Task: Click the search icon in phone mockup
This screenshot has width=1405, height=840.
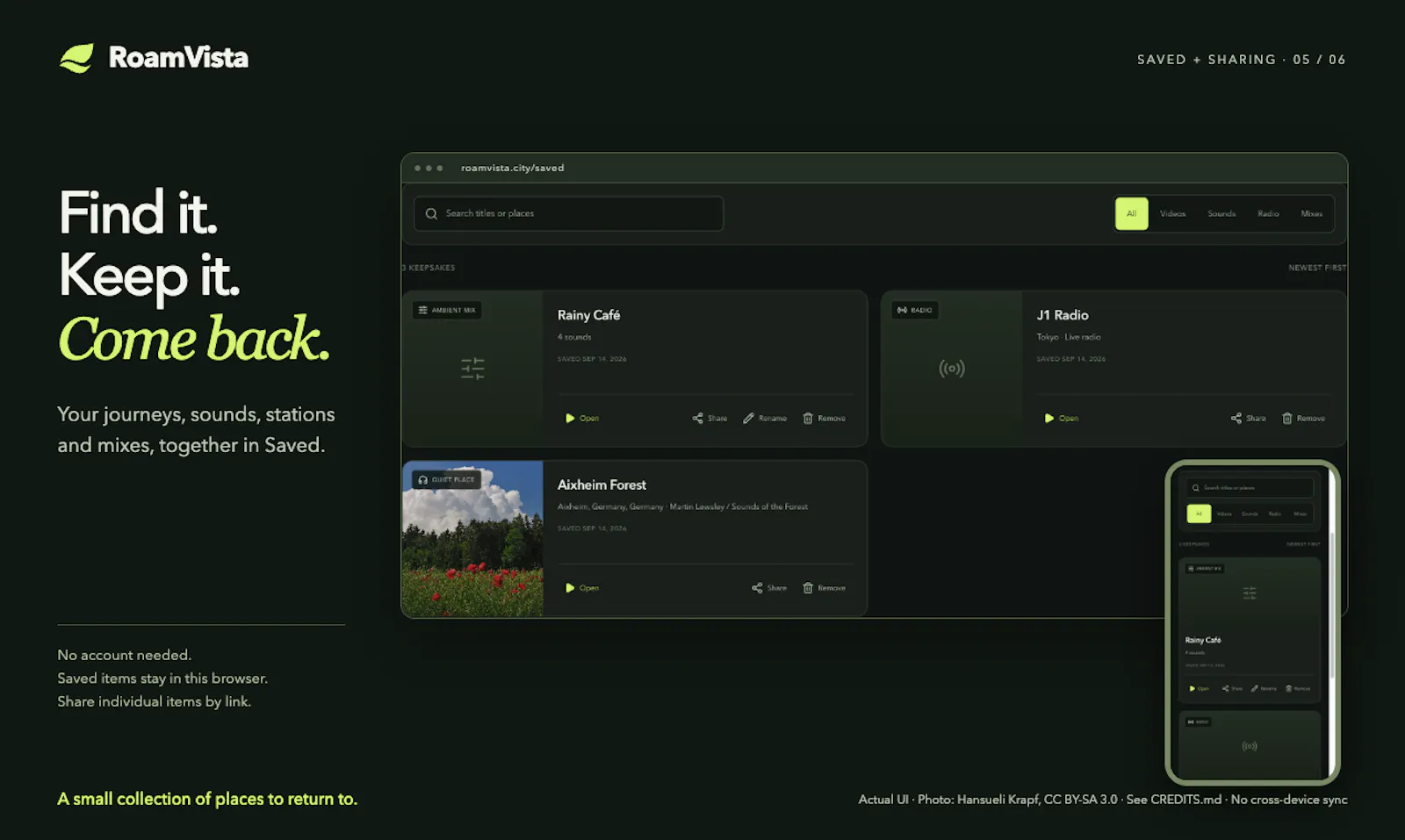Action: [x=1196, y=488]
